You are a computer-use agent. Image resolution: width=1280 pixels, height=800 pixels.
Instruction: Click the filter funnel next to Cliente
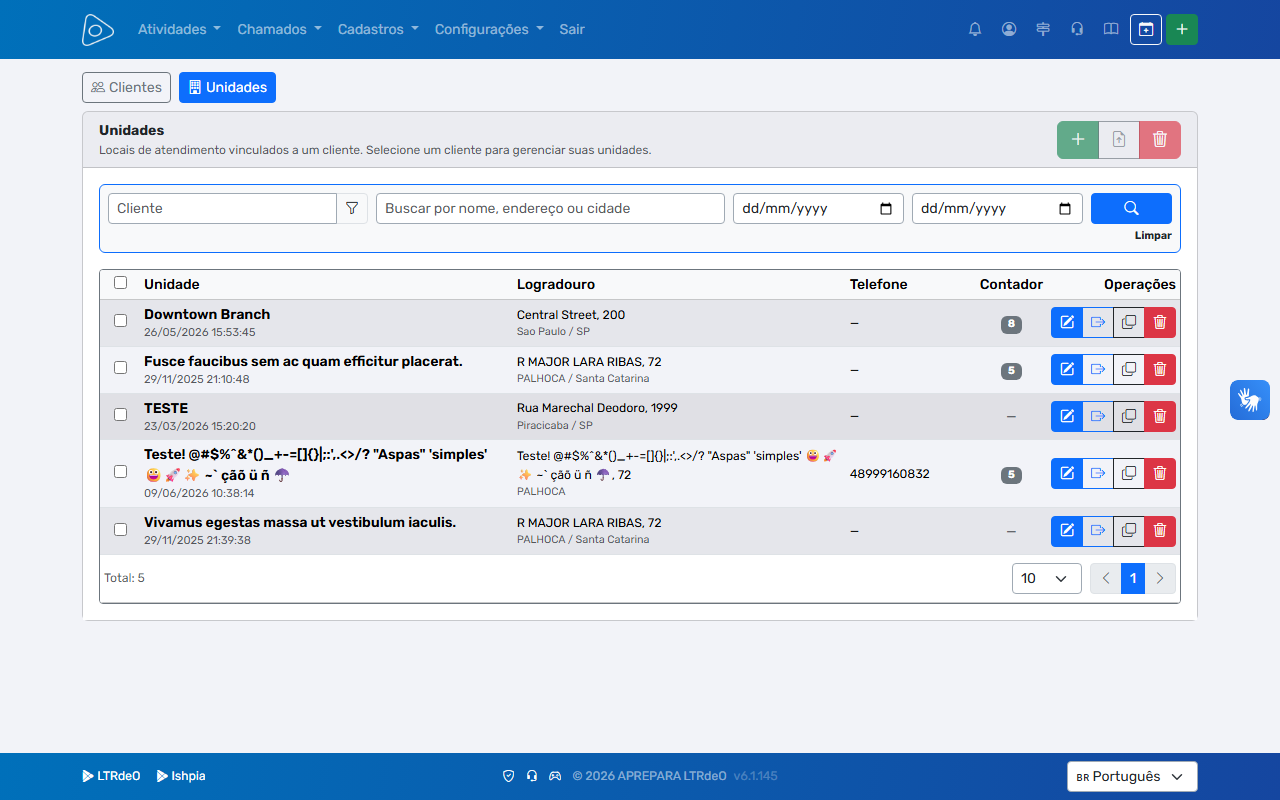(352, 208)
